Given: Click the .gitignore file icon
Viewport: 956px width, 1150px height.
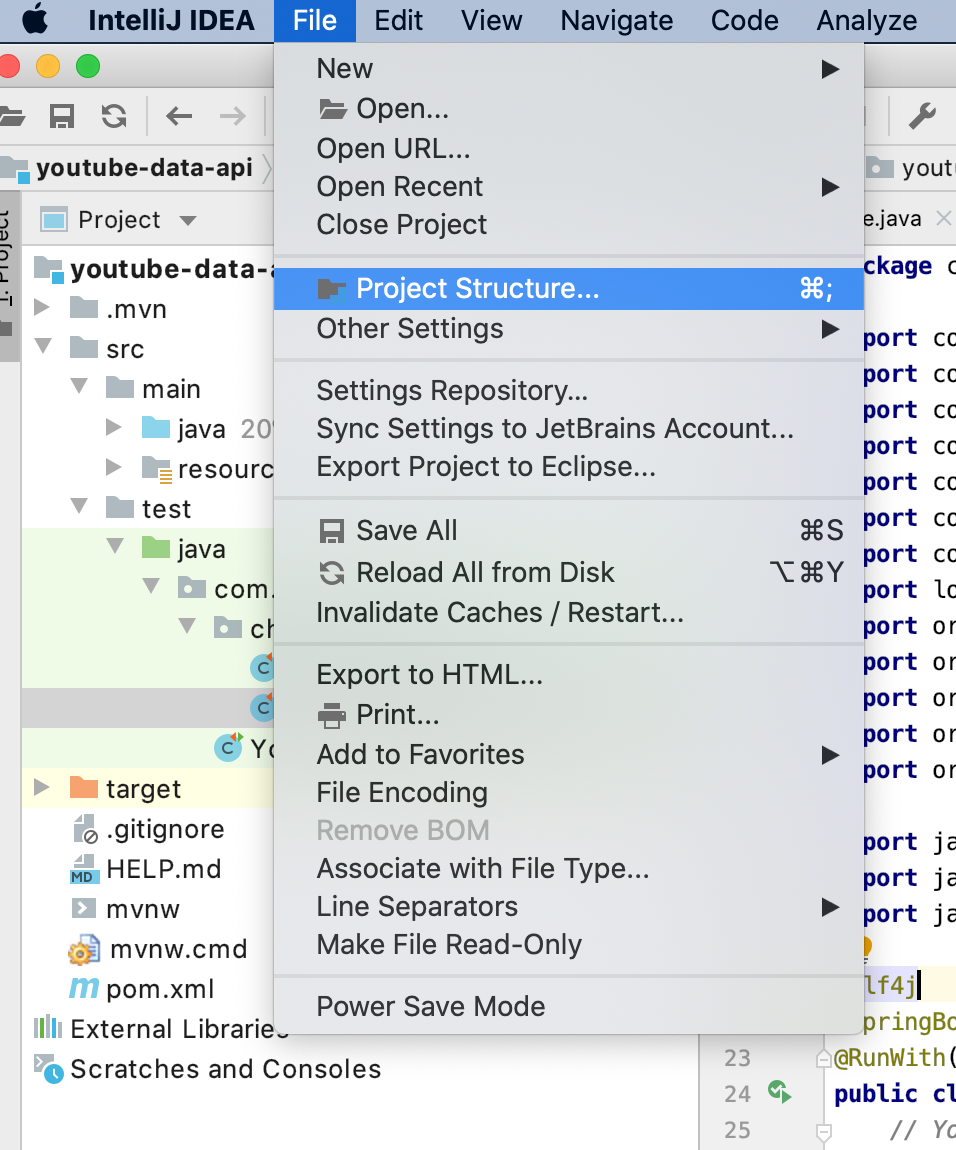Looking at the screenshot, I should point(85,829).
